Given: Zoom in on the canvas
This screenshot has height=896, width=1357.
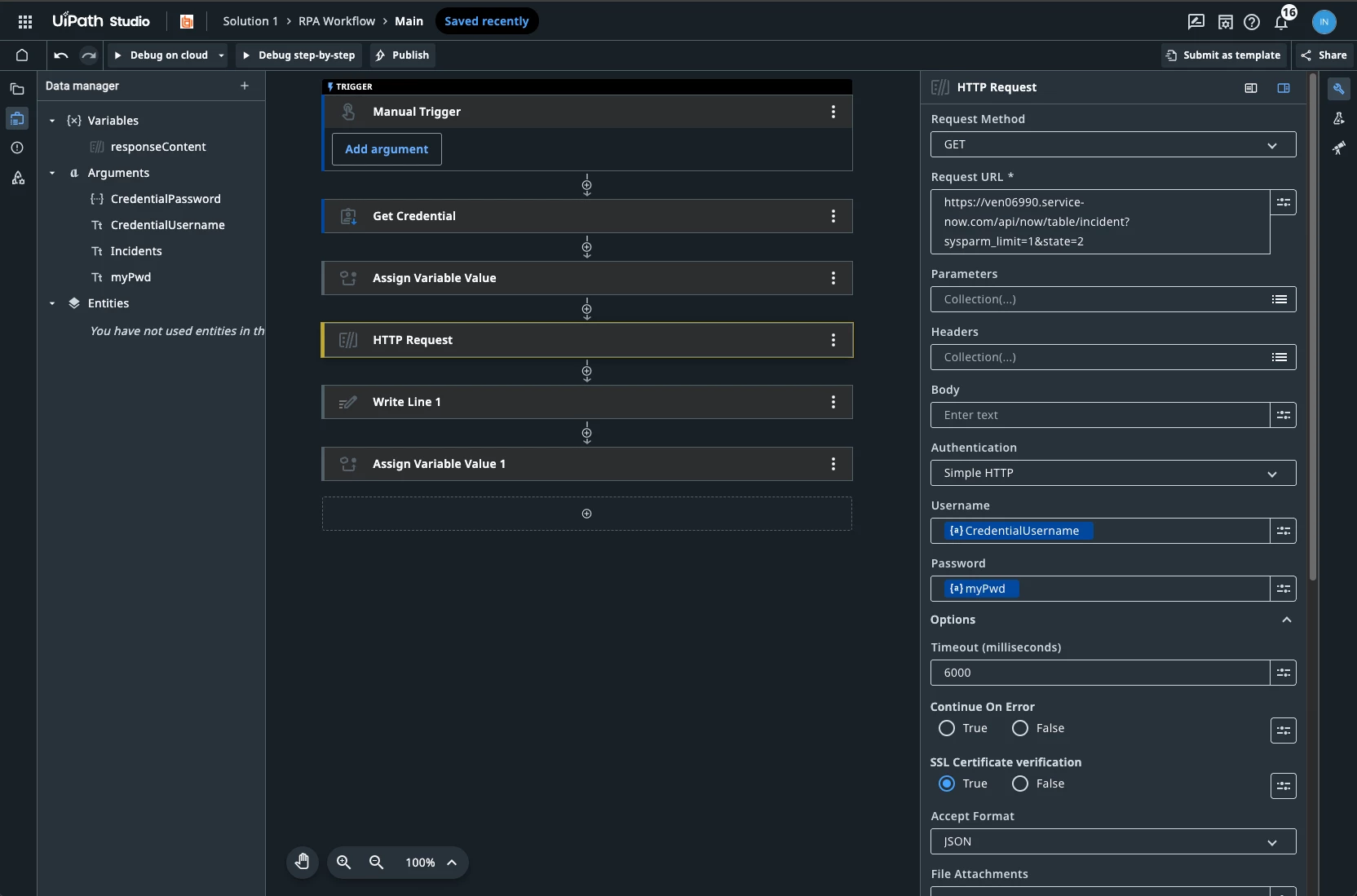Looking at the screenshot, I should [x=344, y=862].
